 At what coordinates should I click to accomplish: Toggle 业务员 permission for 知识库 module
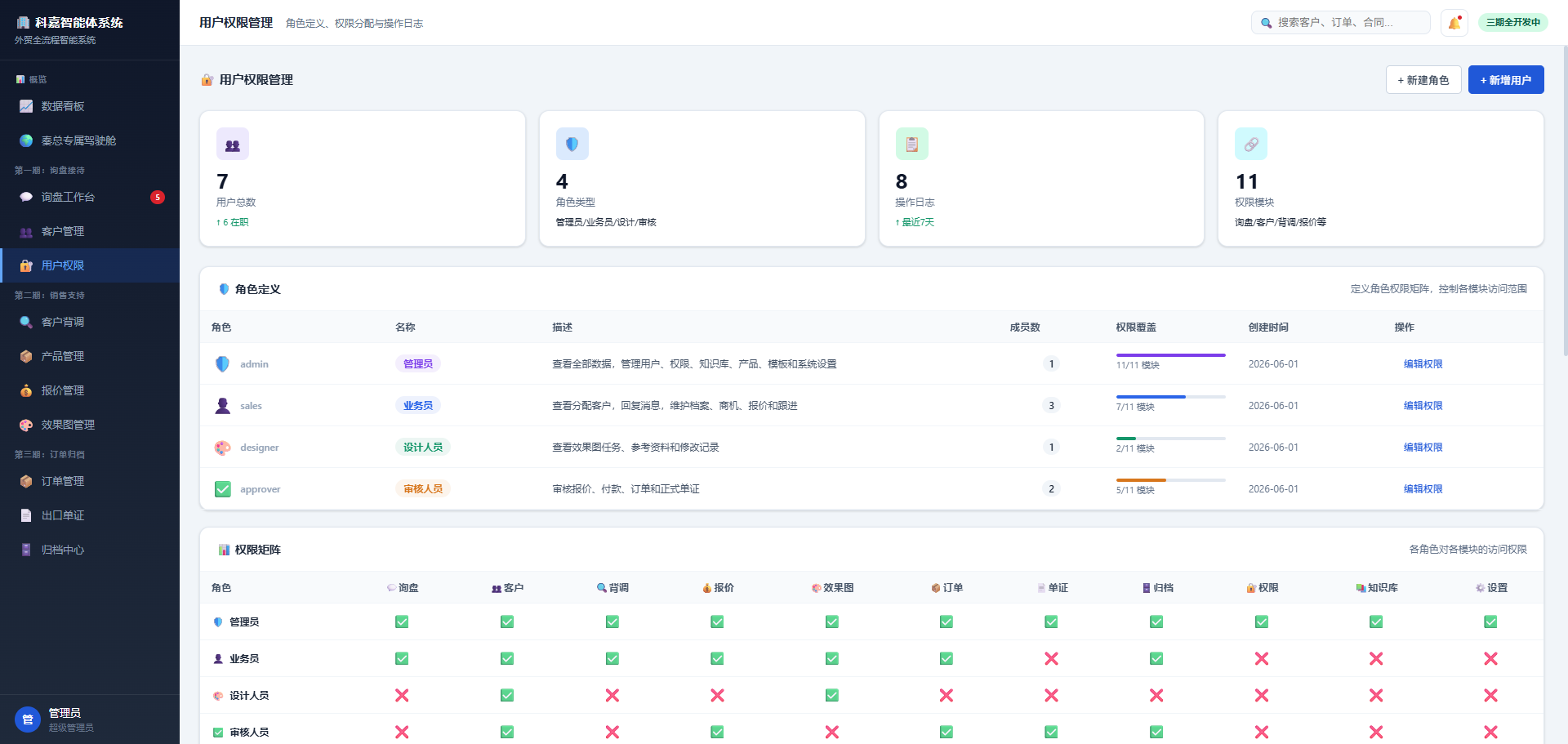[x=1376, y=658]
